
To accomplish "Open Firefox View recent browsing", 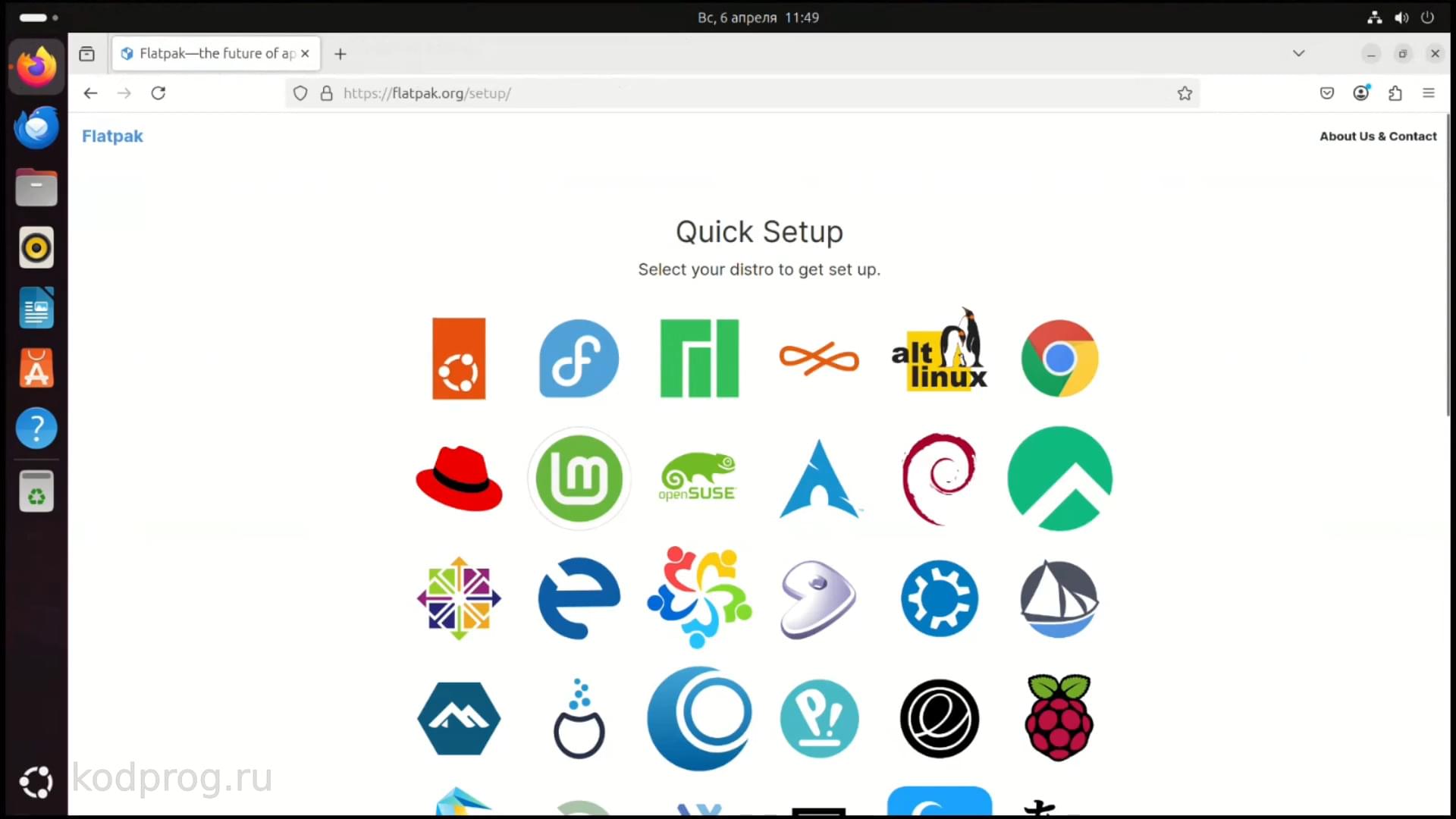I will [87, 54].
